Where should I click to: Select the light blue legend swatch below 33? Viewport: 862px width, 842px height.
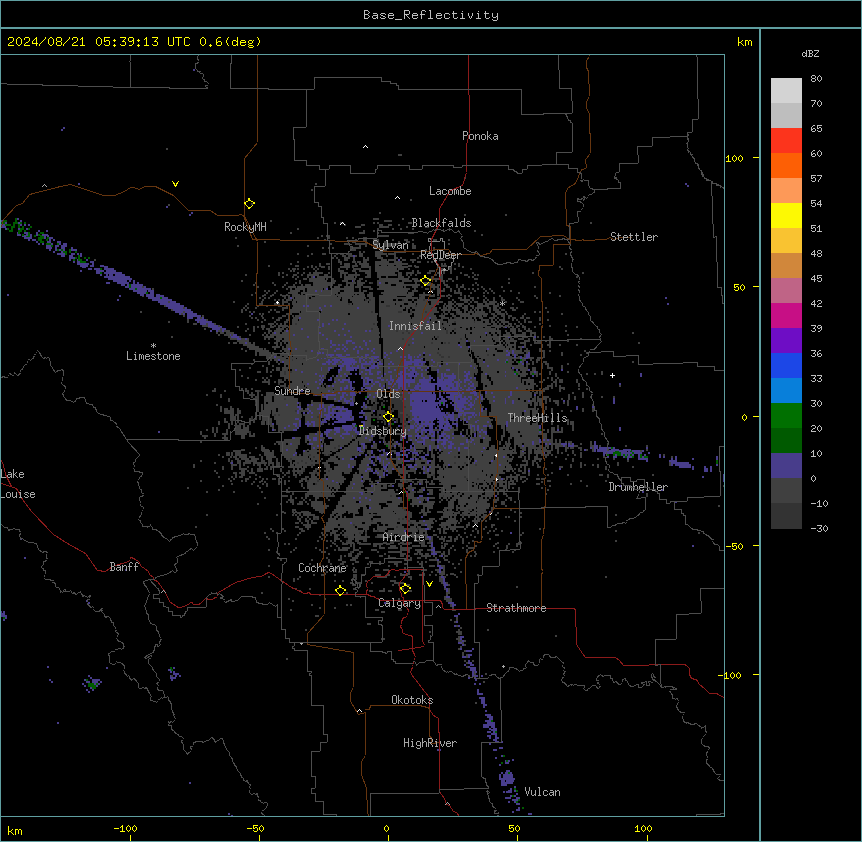tap(786, 390)
